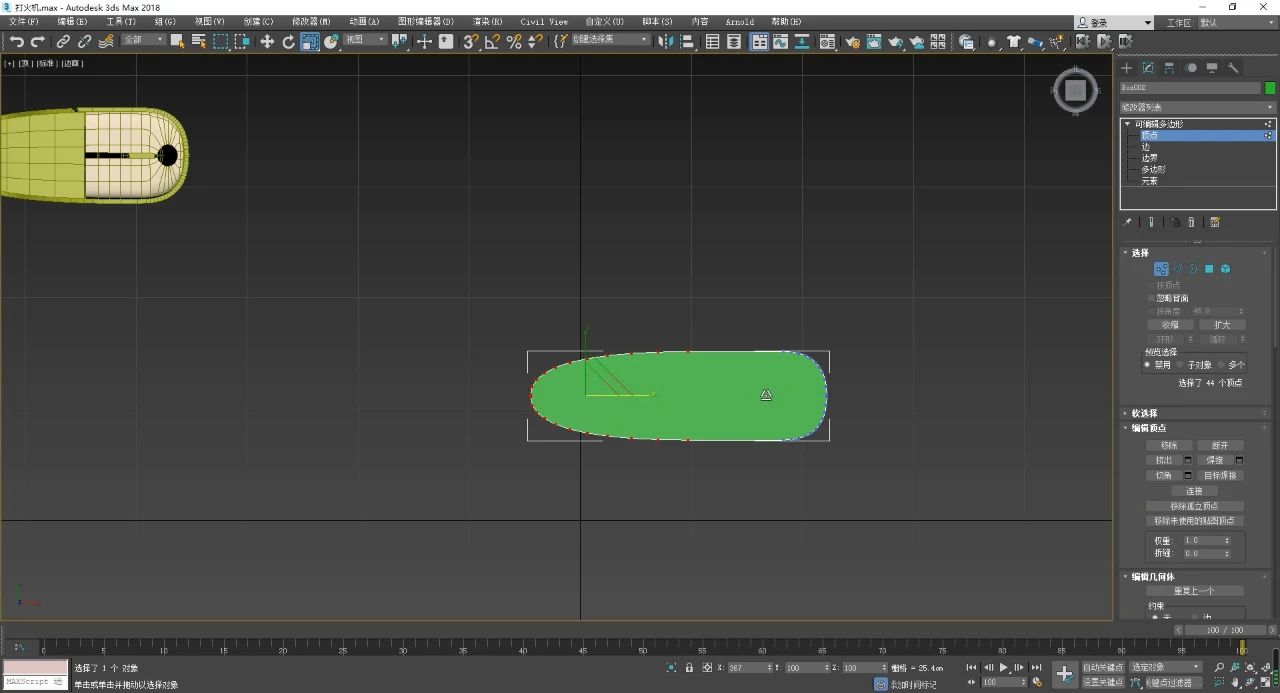Click the Mirror tool icon
1280x693 pixels.
coord(666,41)
